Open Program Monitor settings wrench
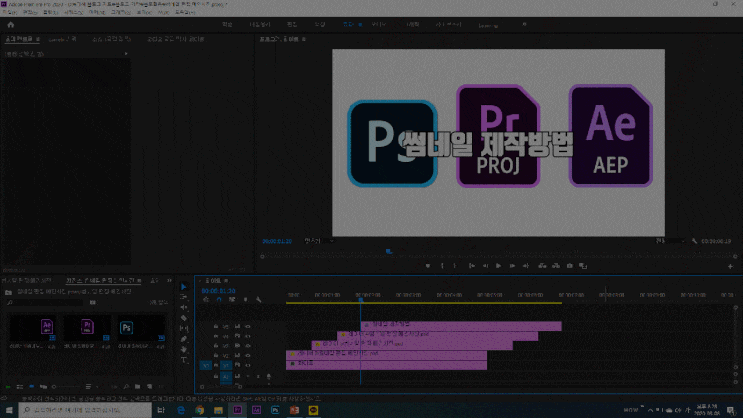The image size is (743, 418). 694,241
